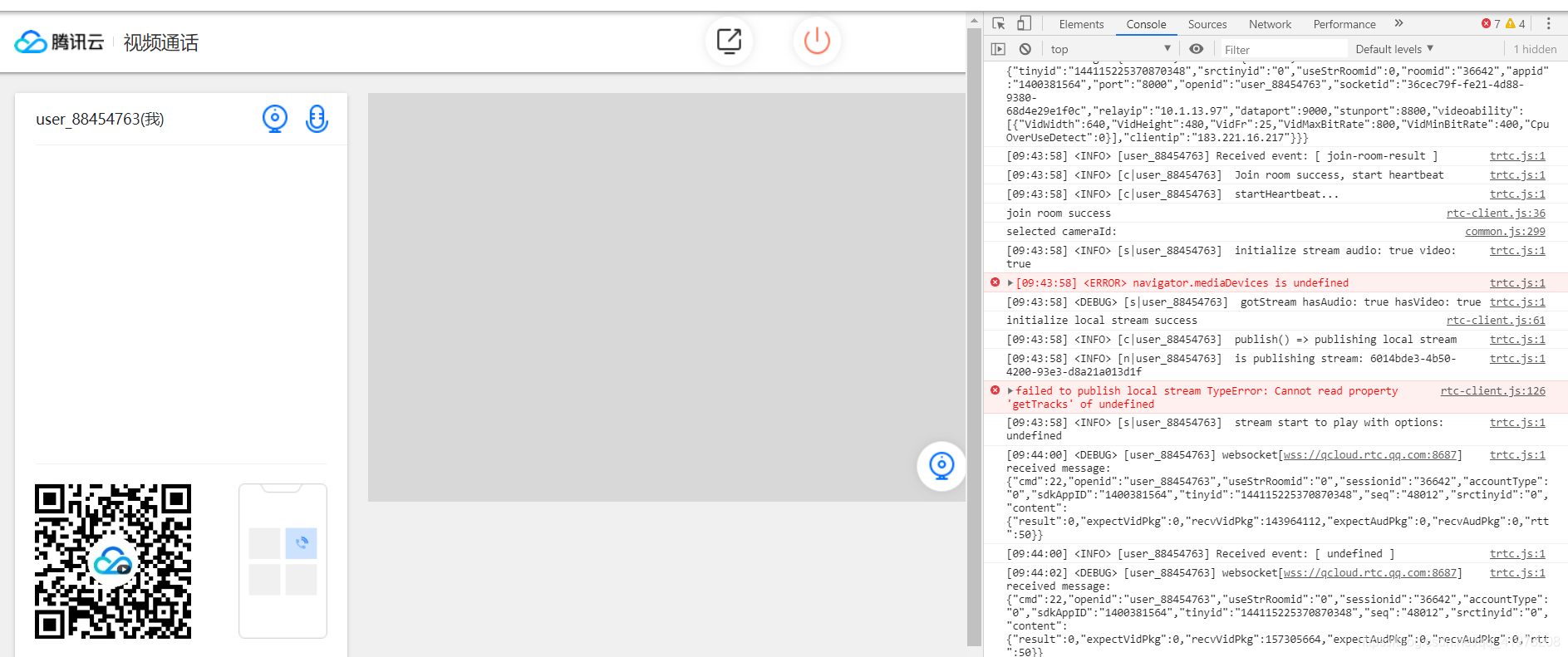Click the phone layout preview image
This screenshot has width=1568, height=657.
point(283,561)
